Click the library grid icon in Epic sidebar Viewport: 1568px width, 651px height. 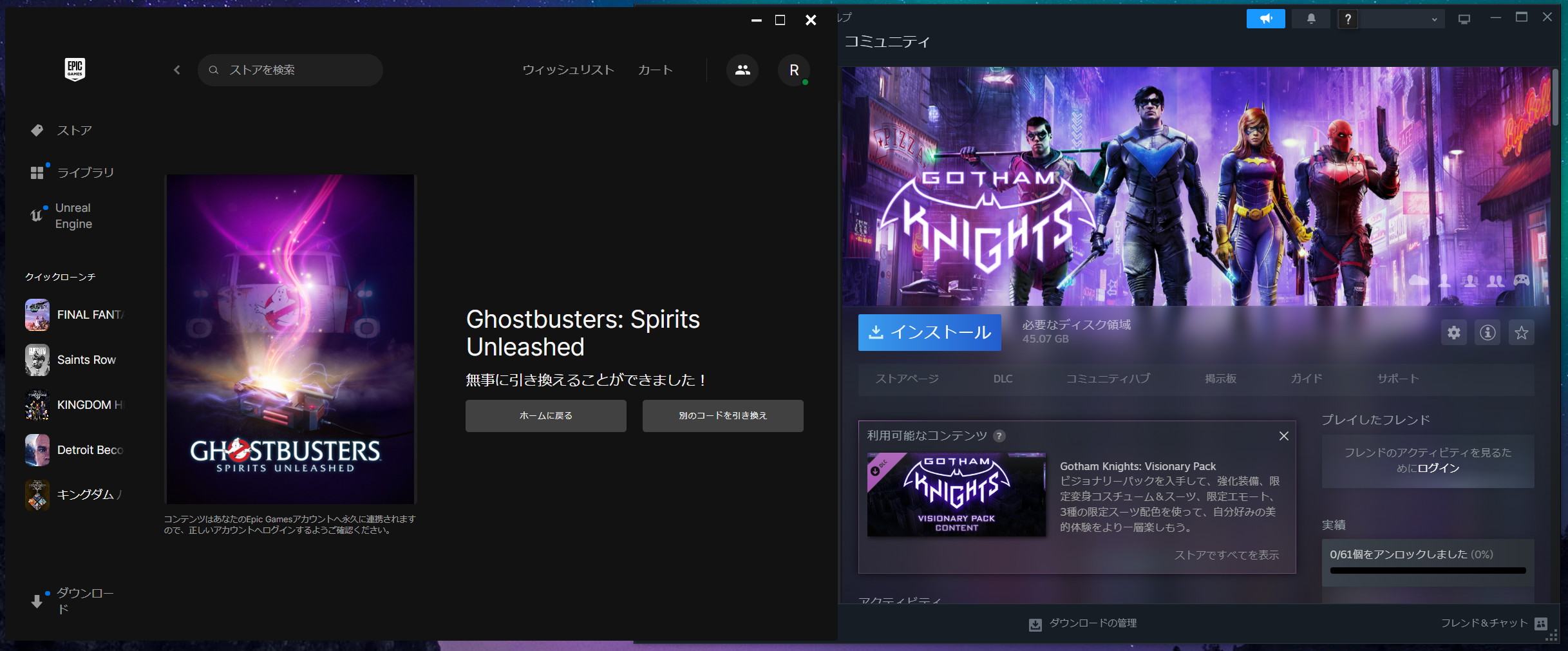37,173
